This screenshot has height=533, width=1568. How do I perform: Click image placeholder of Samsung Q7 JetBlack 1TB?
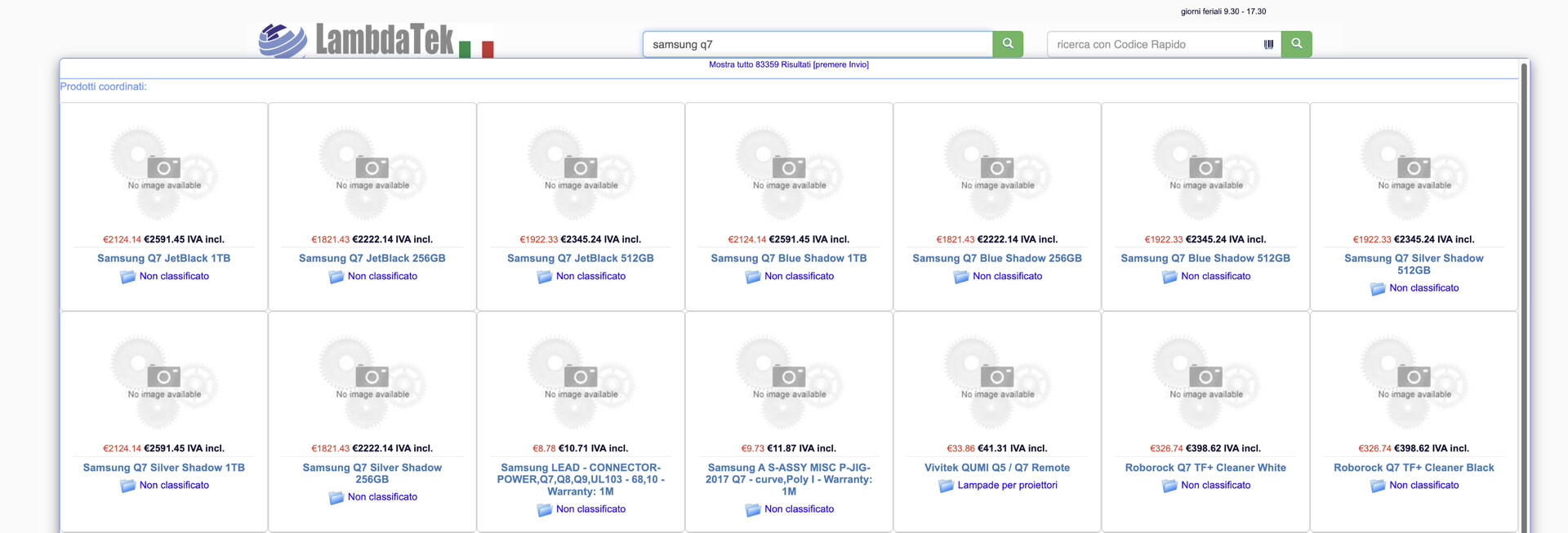click(164, 173)
